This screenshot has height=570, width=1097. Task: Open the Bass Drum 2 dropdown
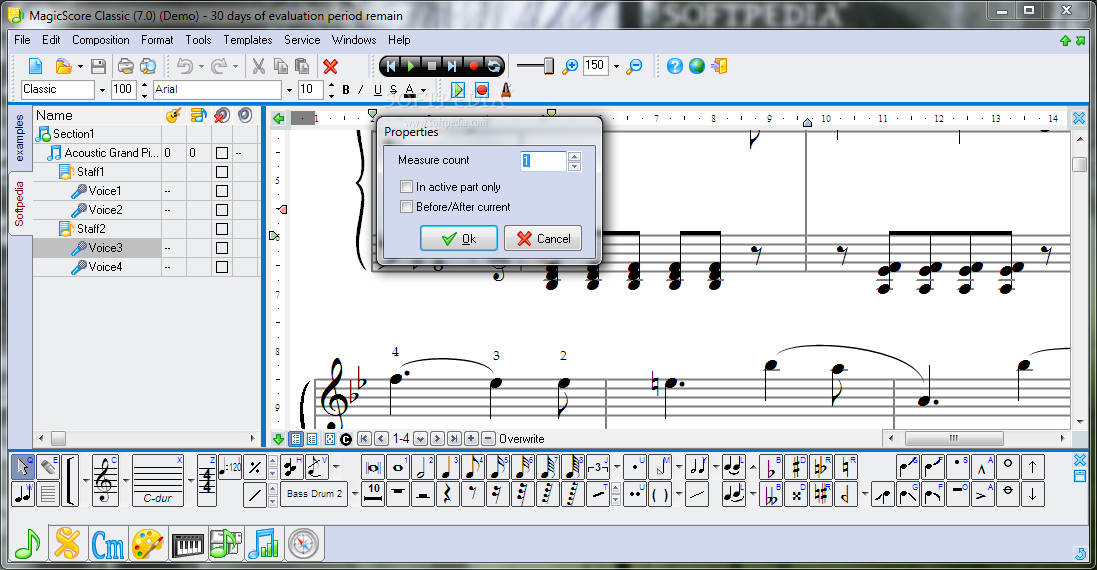[355, 494]
